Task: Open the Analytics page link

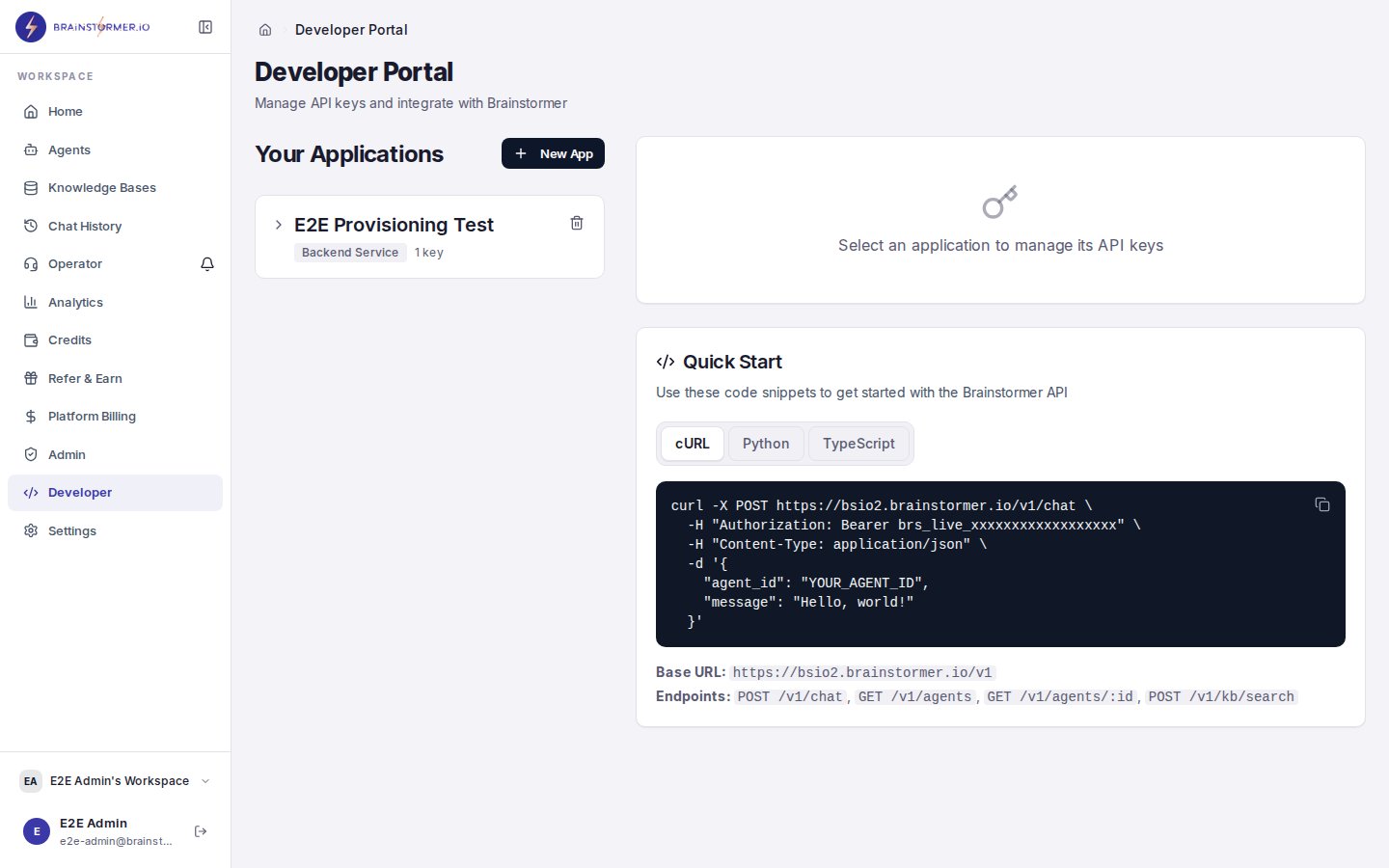Action: (115, 302)
